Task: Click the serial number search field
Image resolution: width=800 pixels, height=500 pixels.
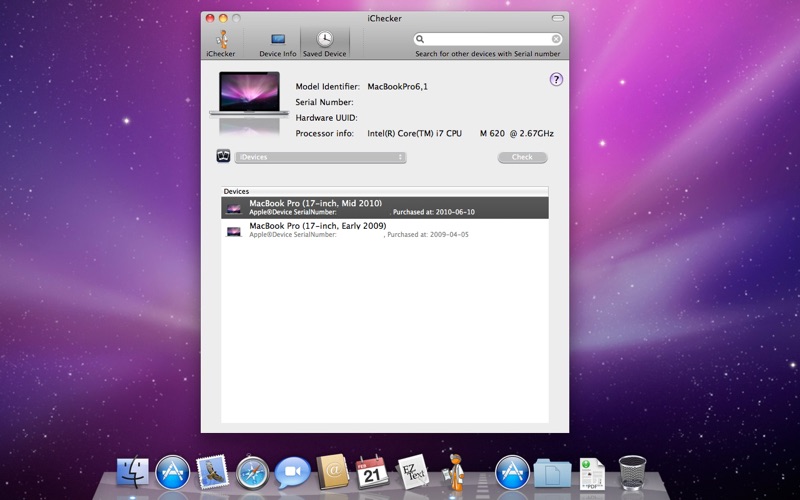Action: (x=488, y=39)
